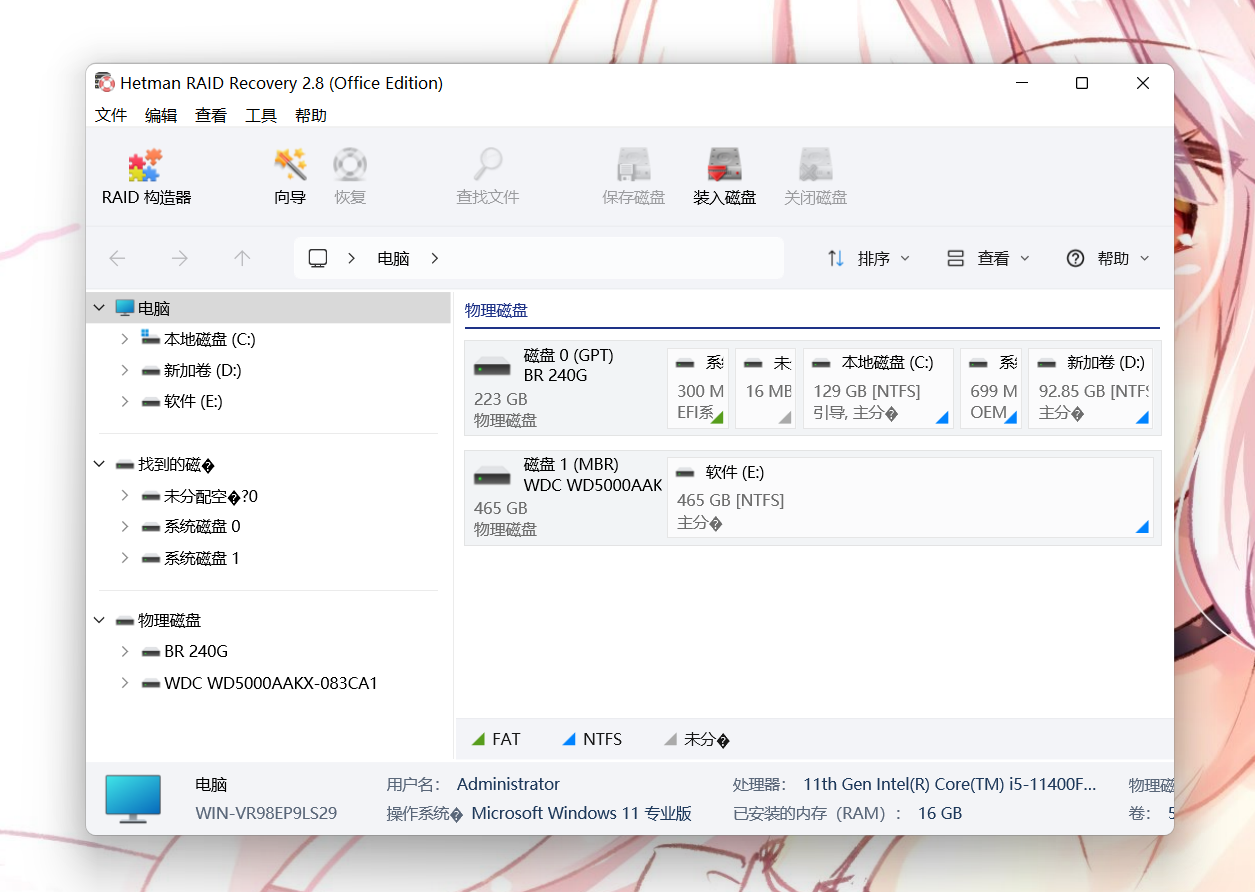The height and width of the screenshot is (892, 1255).
Task: Click the 装入磁盘 toolbar icon
Action: click(725, 165)
